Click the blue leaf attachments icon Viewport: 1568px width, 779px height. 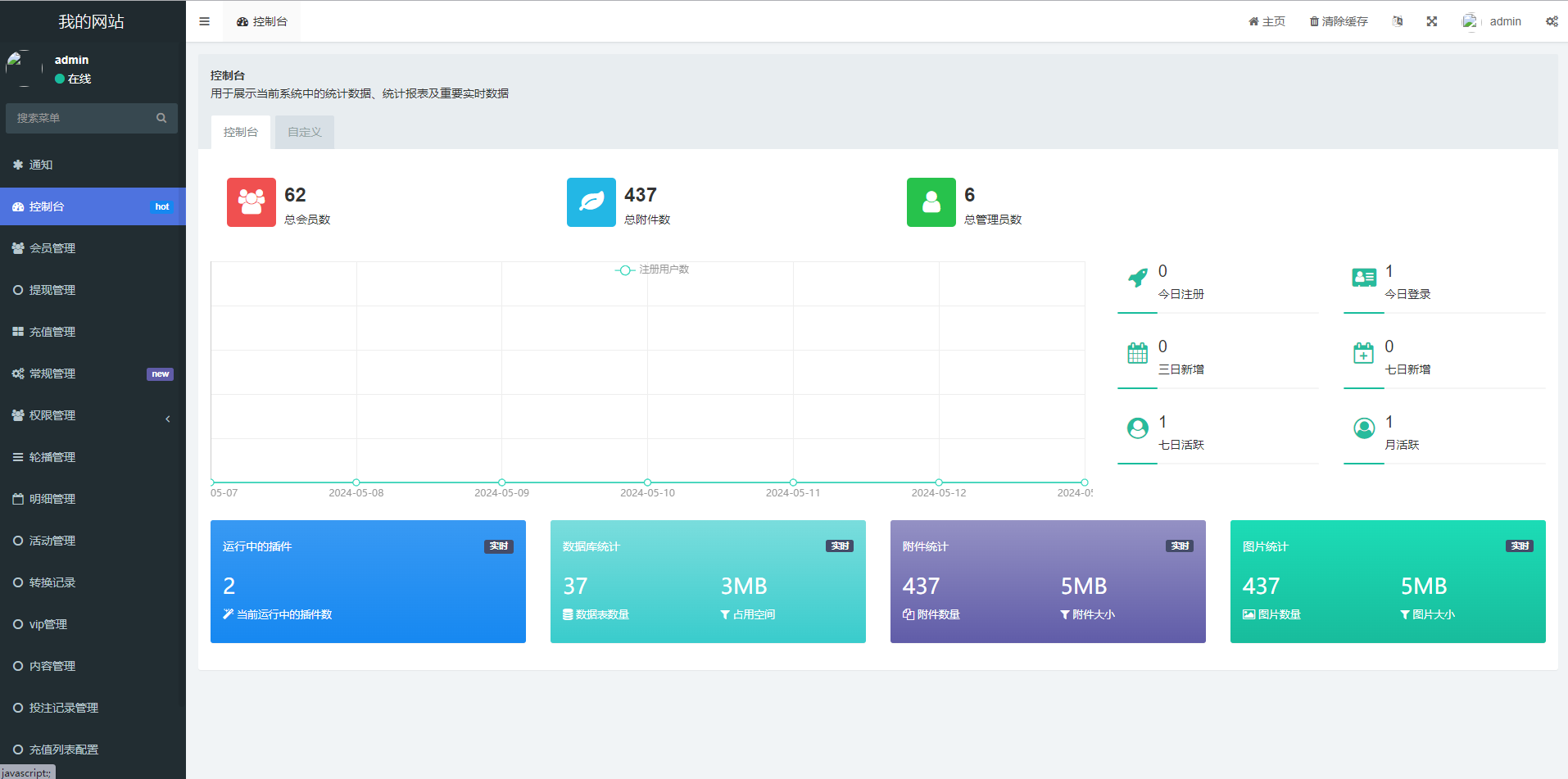pos(591,202)
